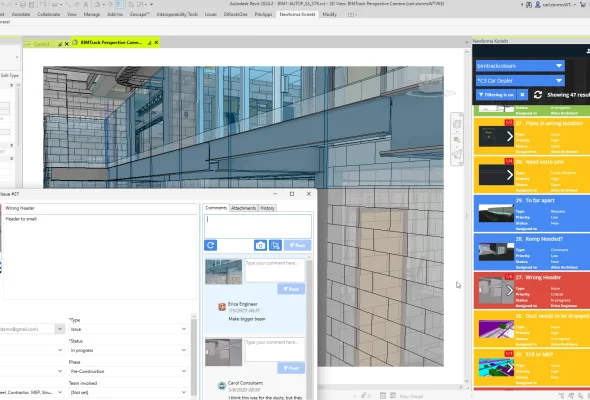Click the sync refresh icon near results count
Image resolution: width=590 pixels, height=400 pixels.
pyautogui.click(x=538, y=95)
